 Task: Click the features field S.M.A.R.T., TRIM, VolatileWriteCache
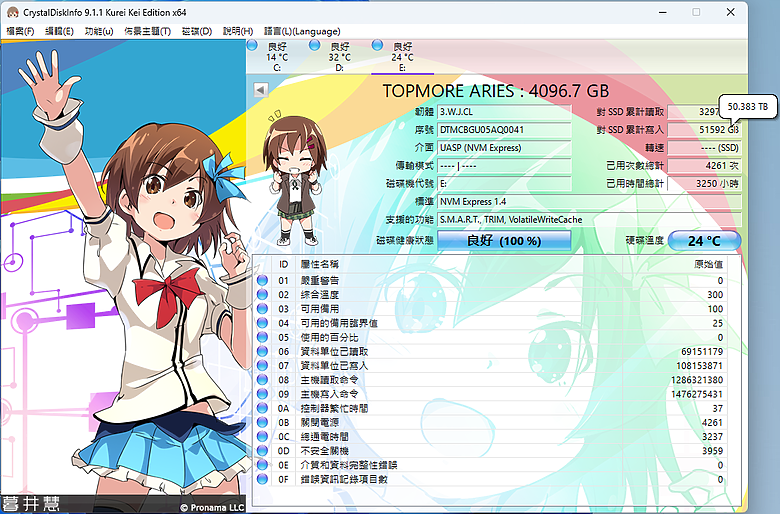point(589,219)
